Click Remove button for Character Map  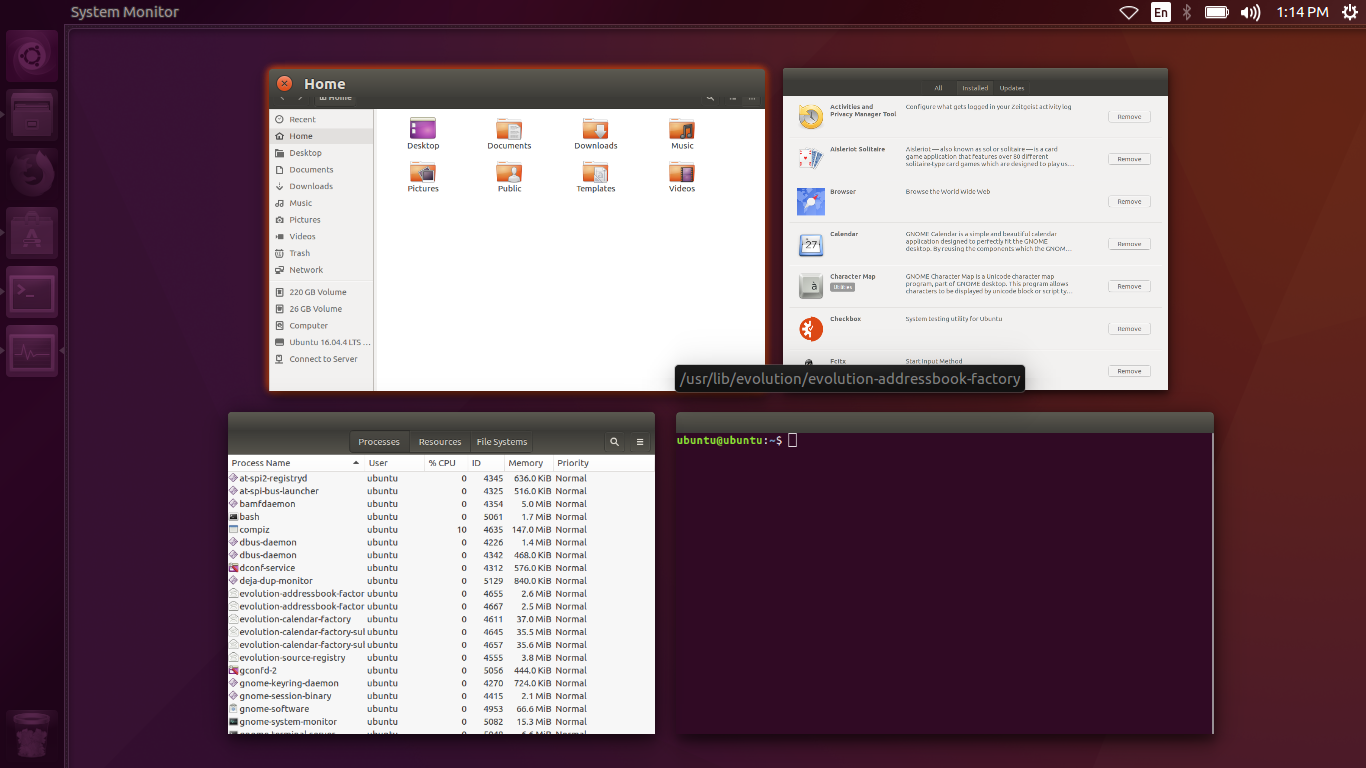coord(1129,286)
